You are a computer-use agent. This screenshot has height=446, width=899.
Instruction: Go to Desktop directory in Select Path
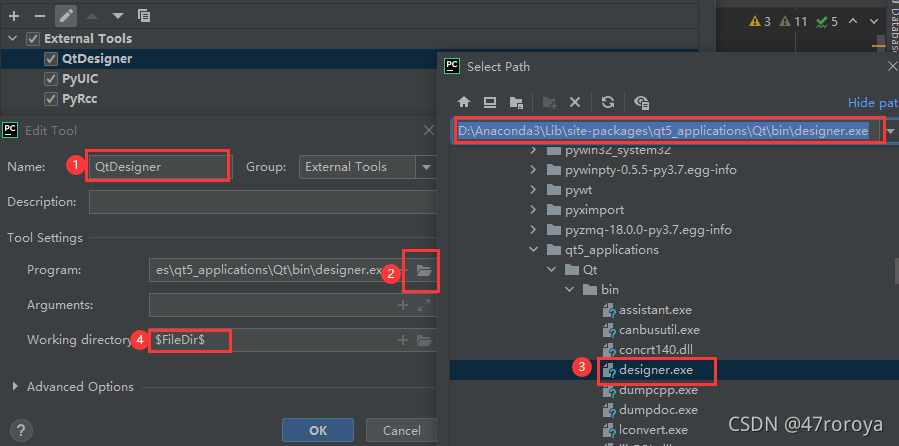tap(490, 102)
